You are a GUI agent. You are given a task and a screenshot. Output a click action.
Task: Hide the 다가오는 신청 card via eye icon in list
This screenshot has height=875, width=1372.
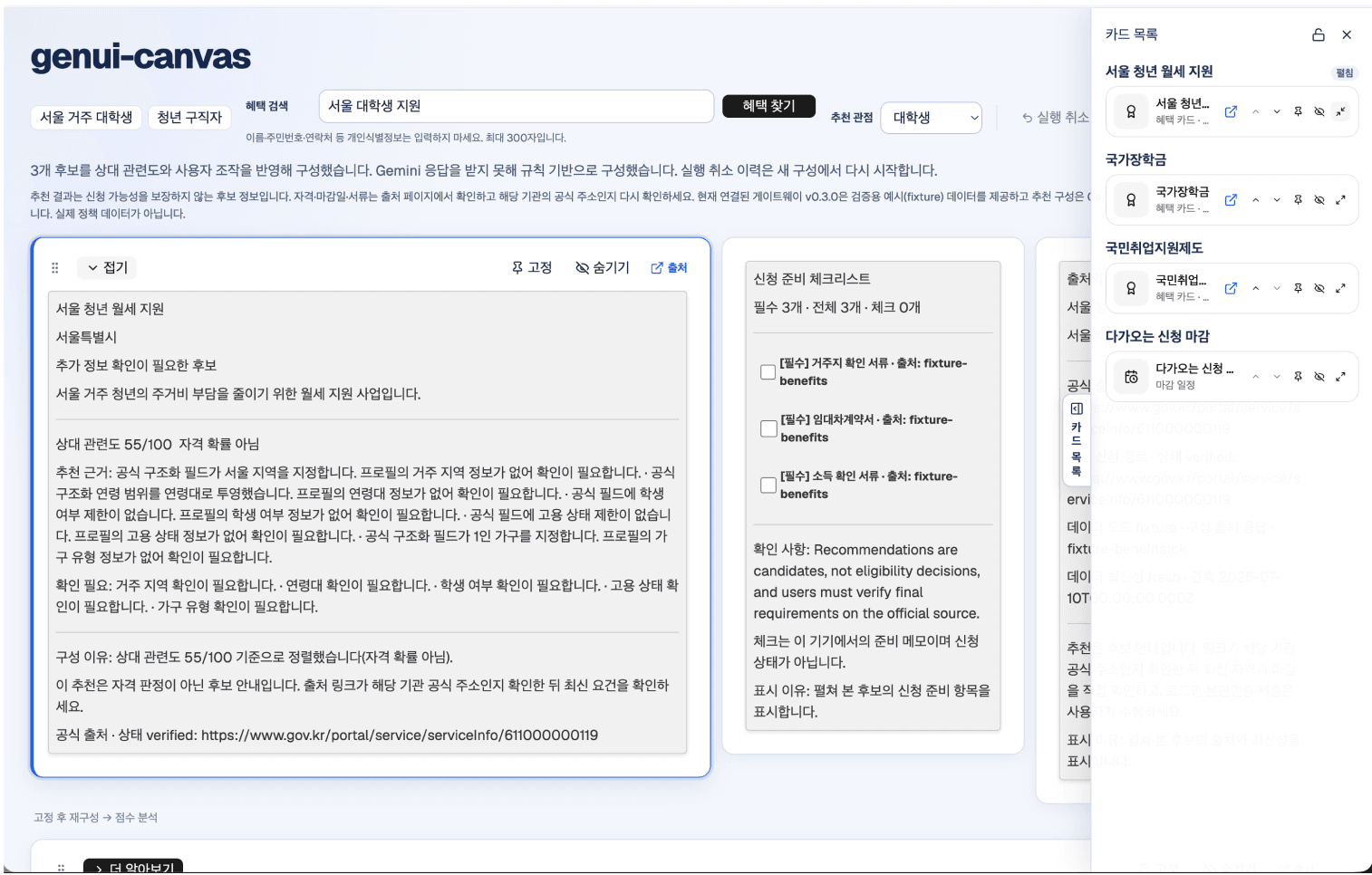pyautogui.click(x=1319, y=377)
